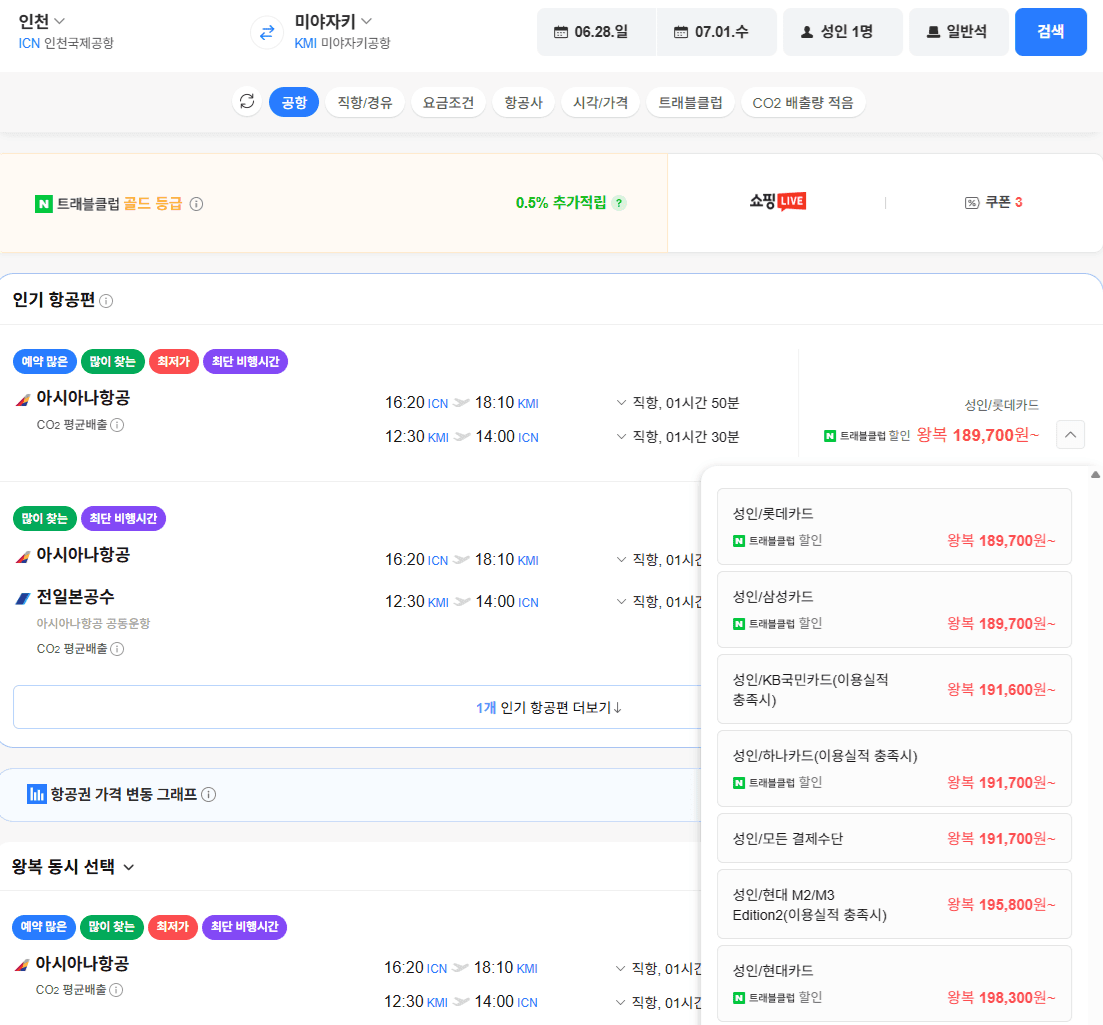Viewport: 1103px width, 1025px height.
Task: Click calendar icon on 07.01.수 date
Action: (681, 32)
